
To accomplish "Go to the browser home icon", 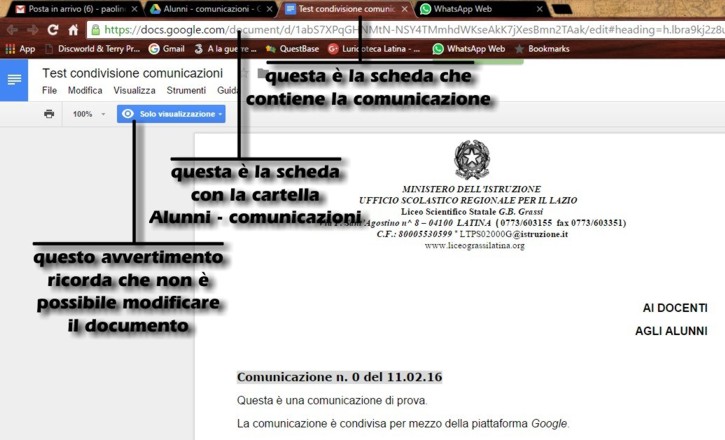I will 73,30.
